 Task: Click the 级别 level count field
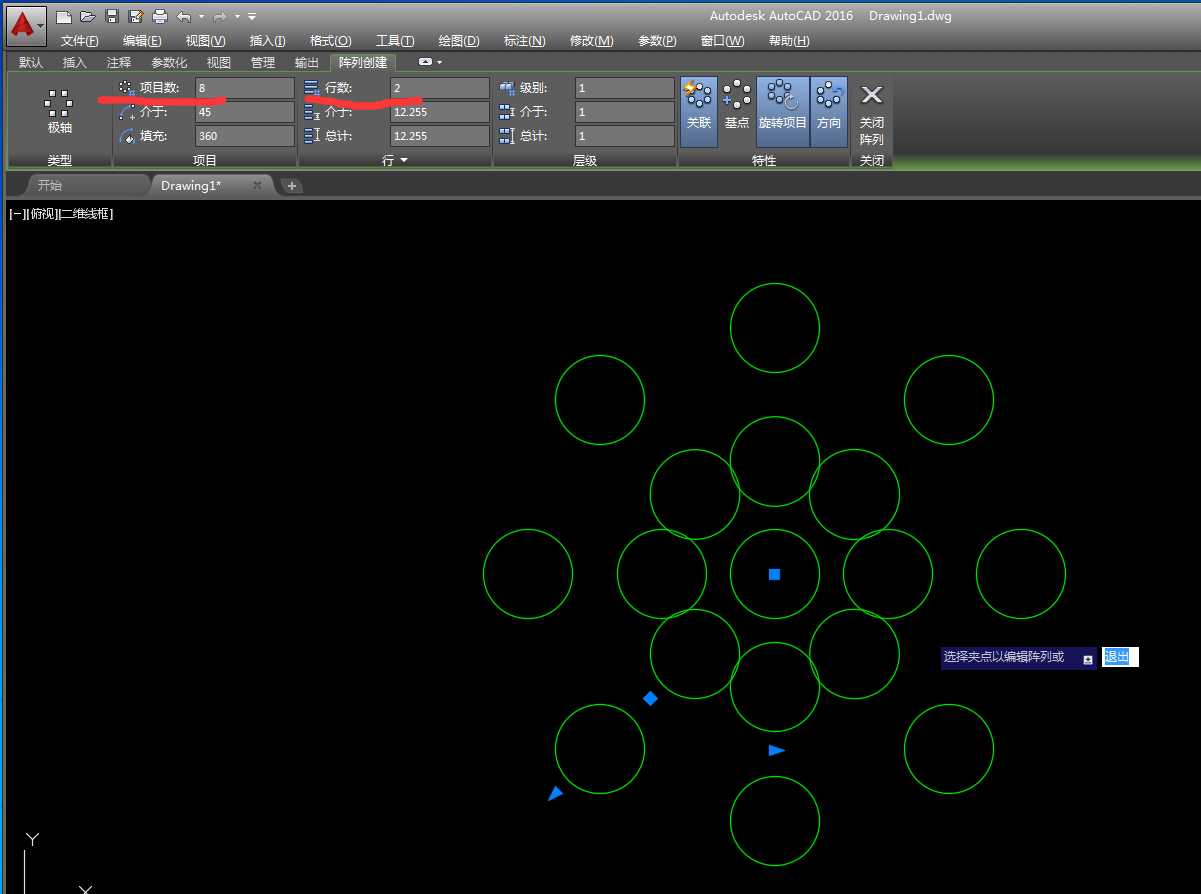pyautogui.click(x=625, y=88)
